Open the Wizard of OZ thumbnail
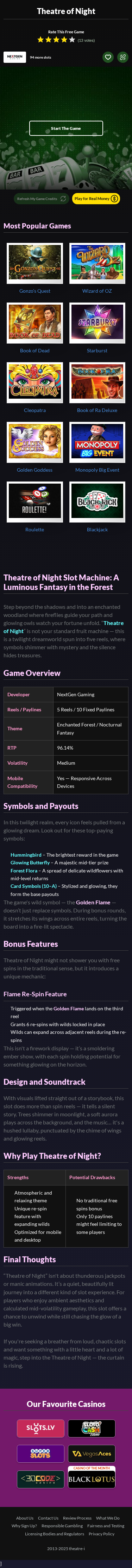The image size is (132, 1568). pos(97,264)
